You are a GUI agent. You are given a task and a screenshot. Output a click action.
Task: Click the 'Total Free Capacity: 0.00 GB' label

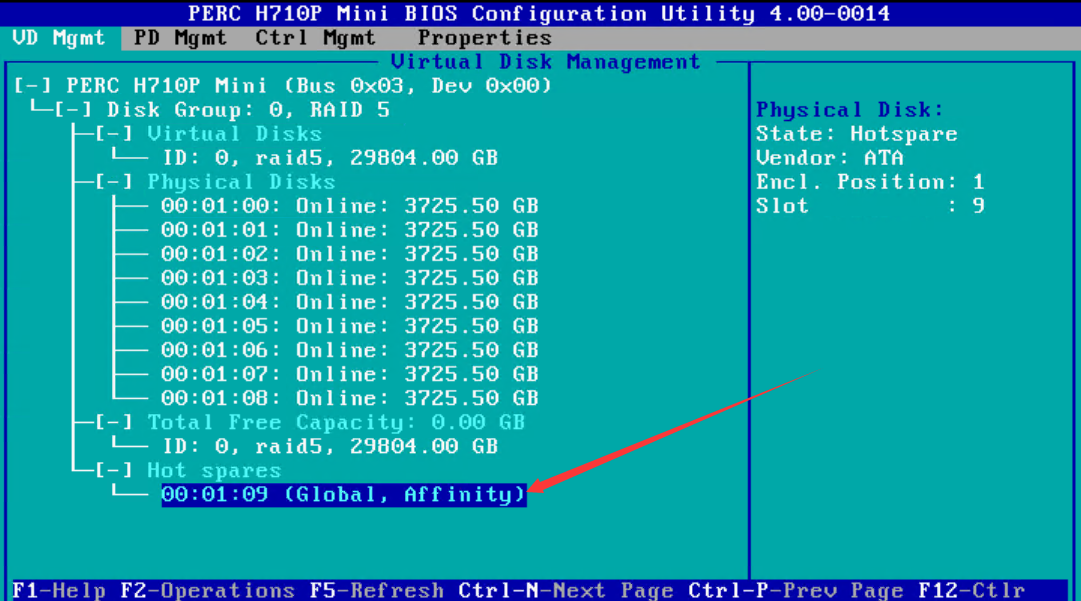click(336, 422)
